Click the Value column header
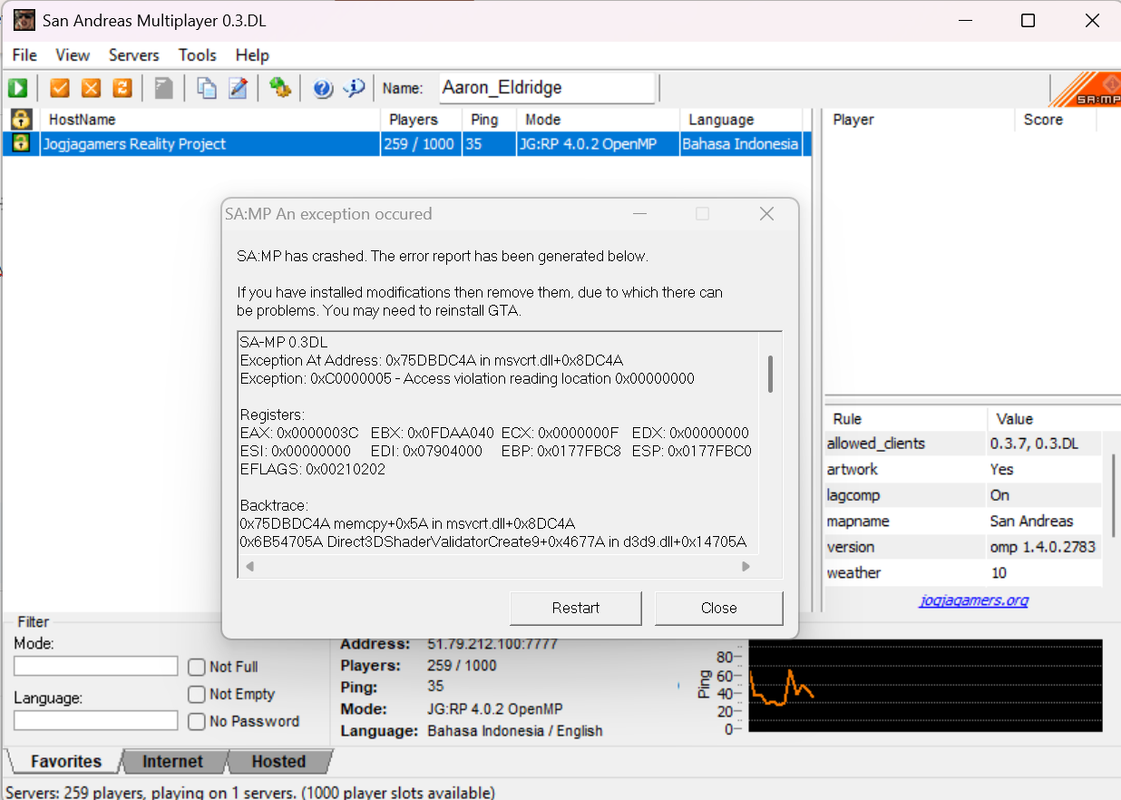Image resolution: width=1121 pixels, height=800 pixels. [1045, 419]
